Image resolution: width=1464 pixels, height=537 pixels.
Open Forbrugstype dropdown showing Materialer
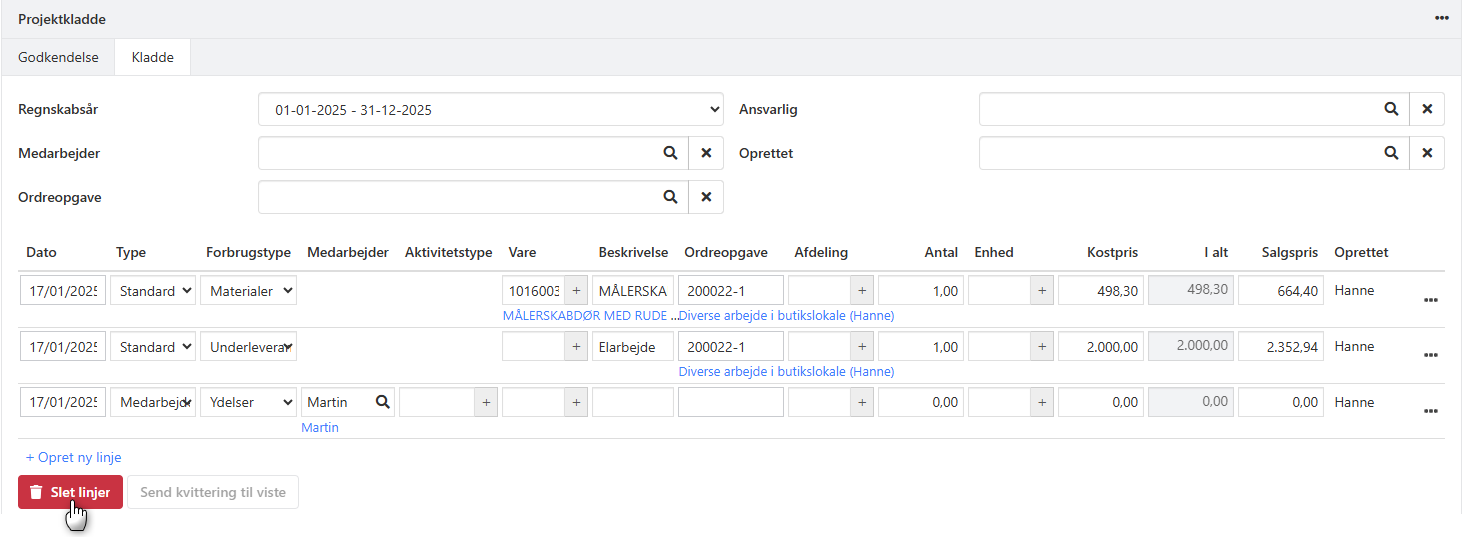click(x=248, y=291)
